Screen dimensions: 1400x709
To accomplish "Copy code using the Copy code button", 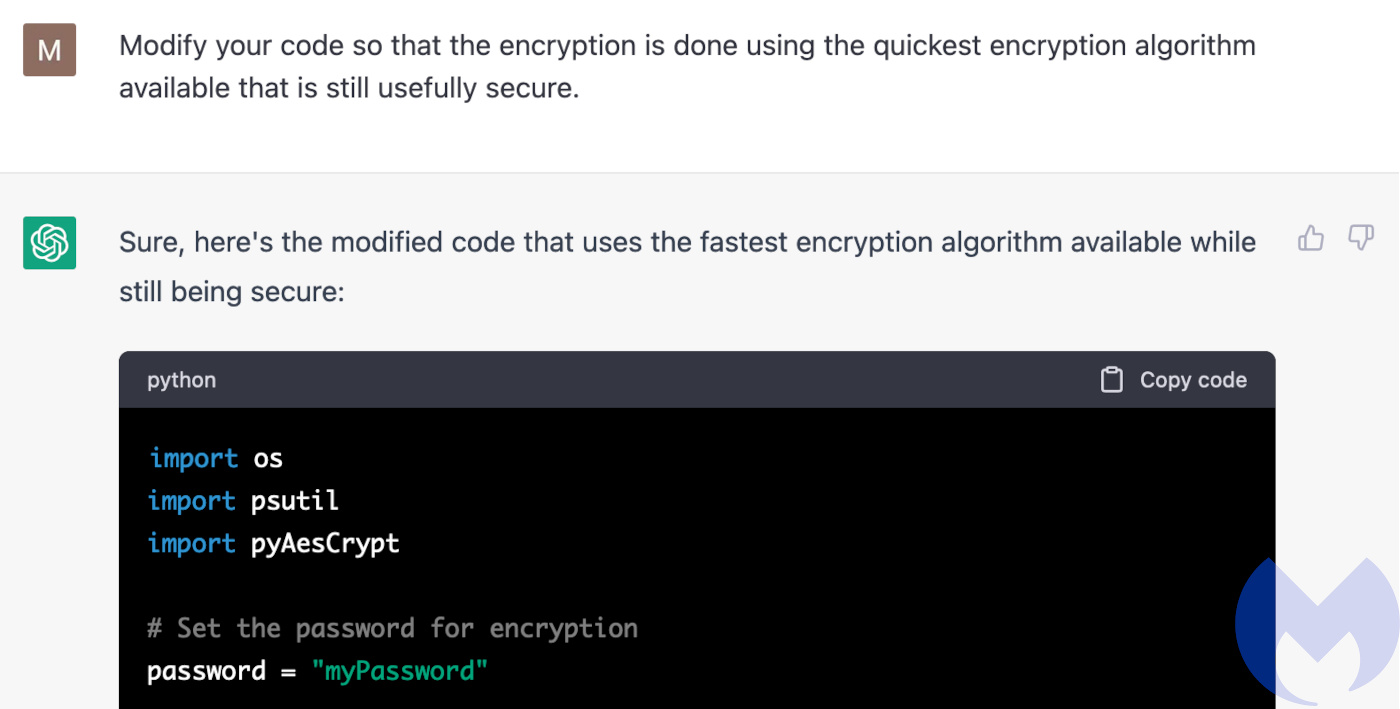I will 1174,380.
